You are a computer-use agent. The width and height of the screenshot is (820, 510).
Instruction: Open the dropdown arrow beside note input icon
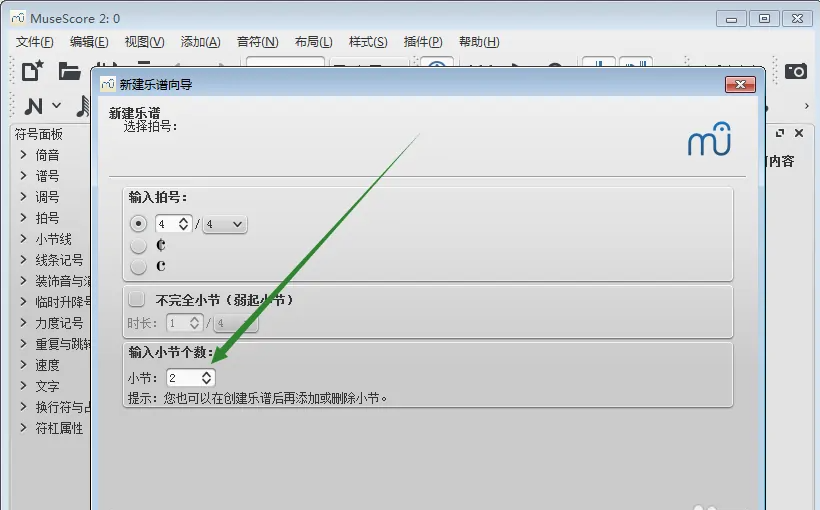56,106
